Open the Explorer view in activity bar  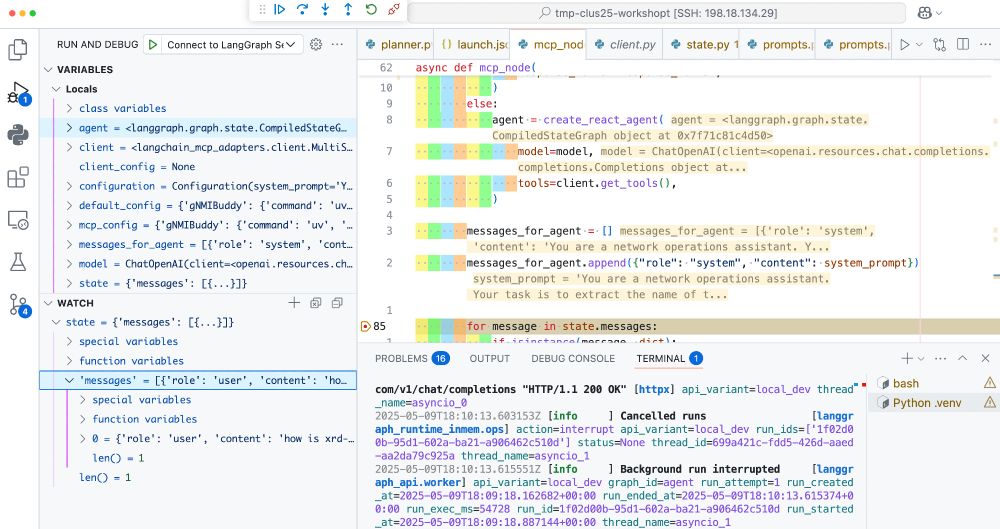(18, 49)
